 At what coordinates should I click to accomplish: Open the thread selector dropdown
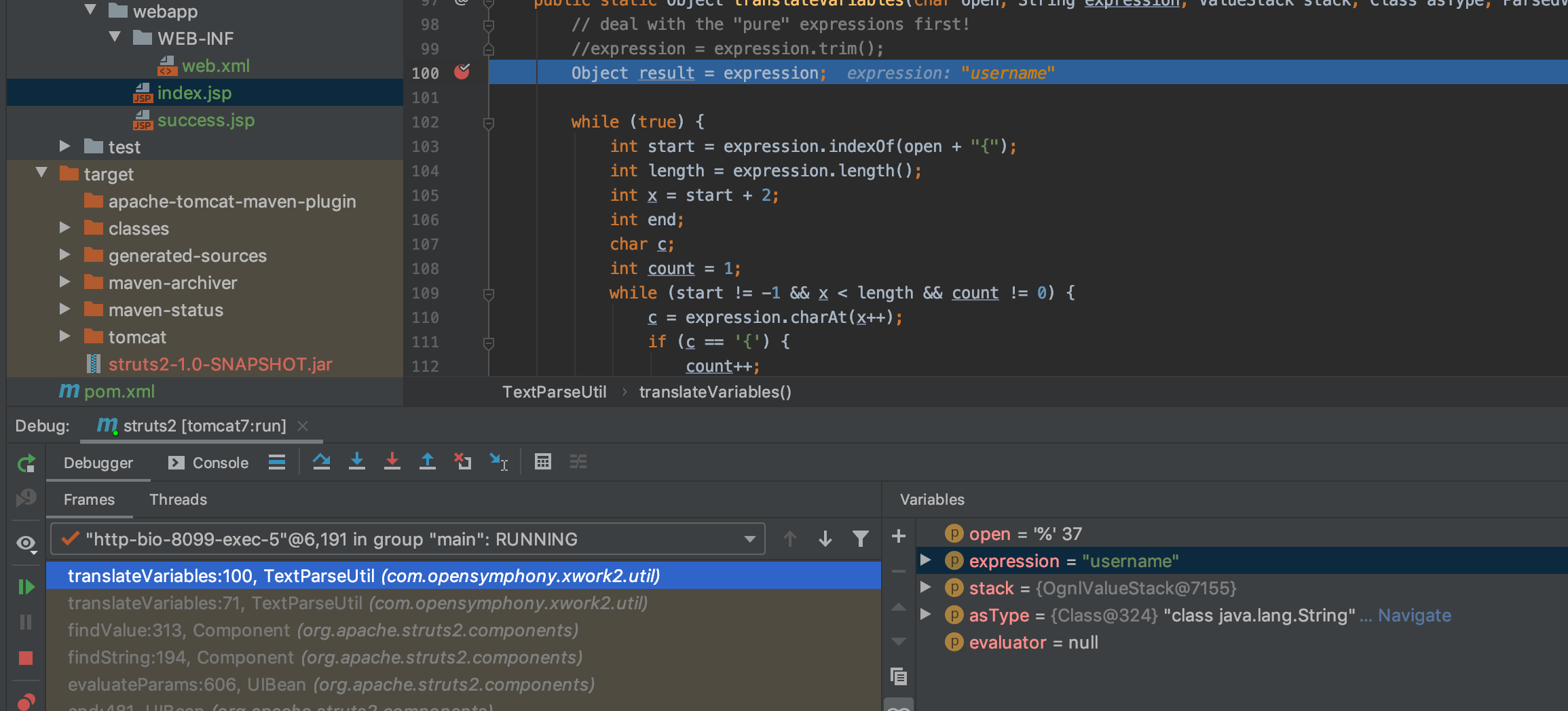click(409, 539)
